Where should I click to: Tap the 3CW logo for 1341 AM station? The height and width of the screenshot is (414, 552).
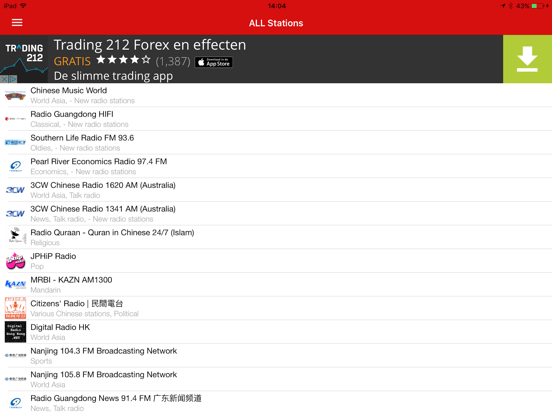tap(15, 213)
